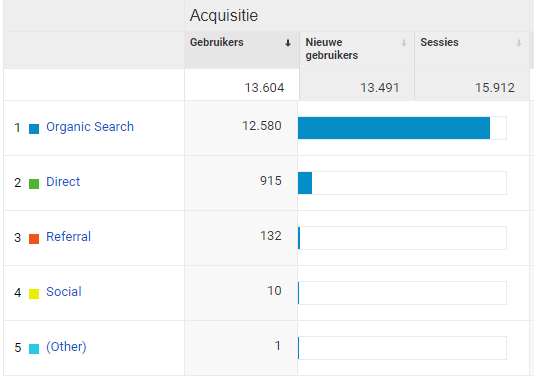Select the Nieuwe gebruikers column header
This screenshot has width=534, height=377.
click(332, 49)
